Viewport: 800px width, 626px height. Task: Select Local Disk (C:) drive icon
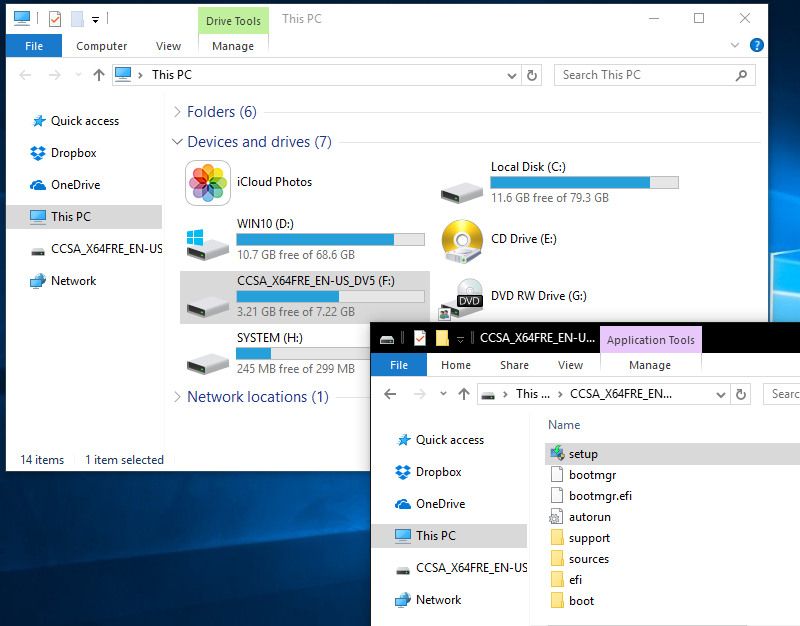(x=462, y=193)
